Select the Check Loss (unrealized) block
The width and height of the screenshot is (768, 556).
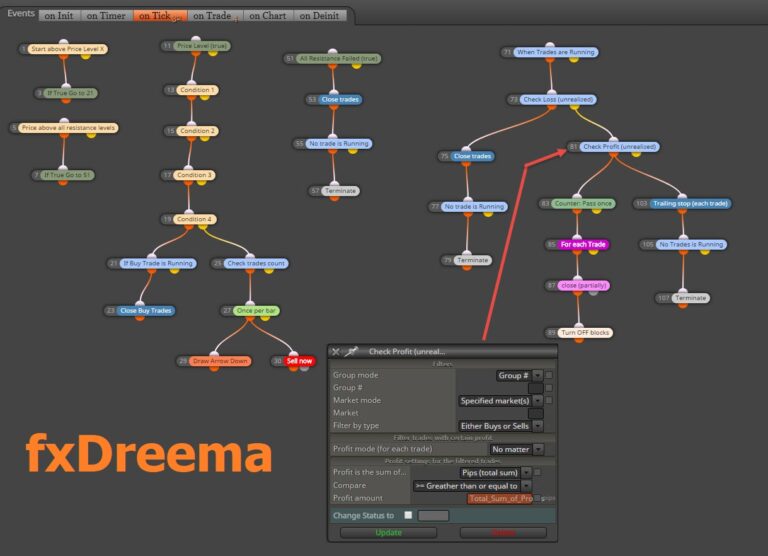558,99
